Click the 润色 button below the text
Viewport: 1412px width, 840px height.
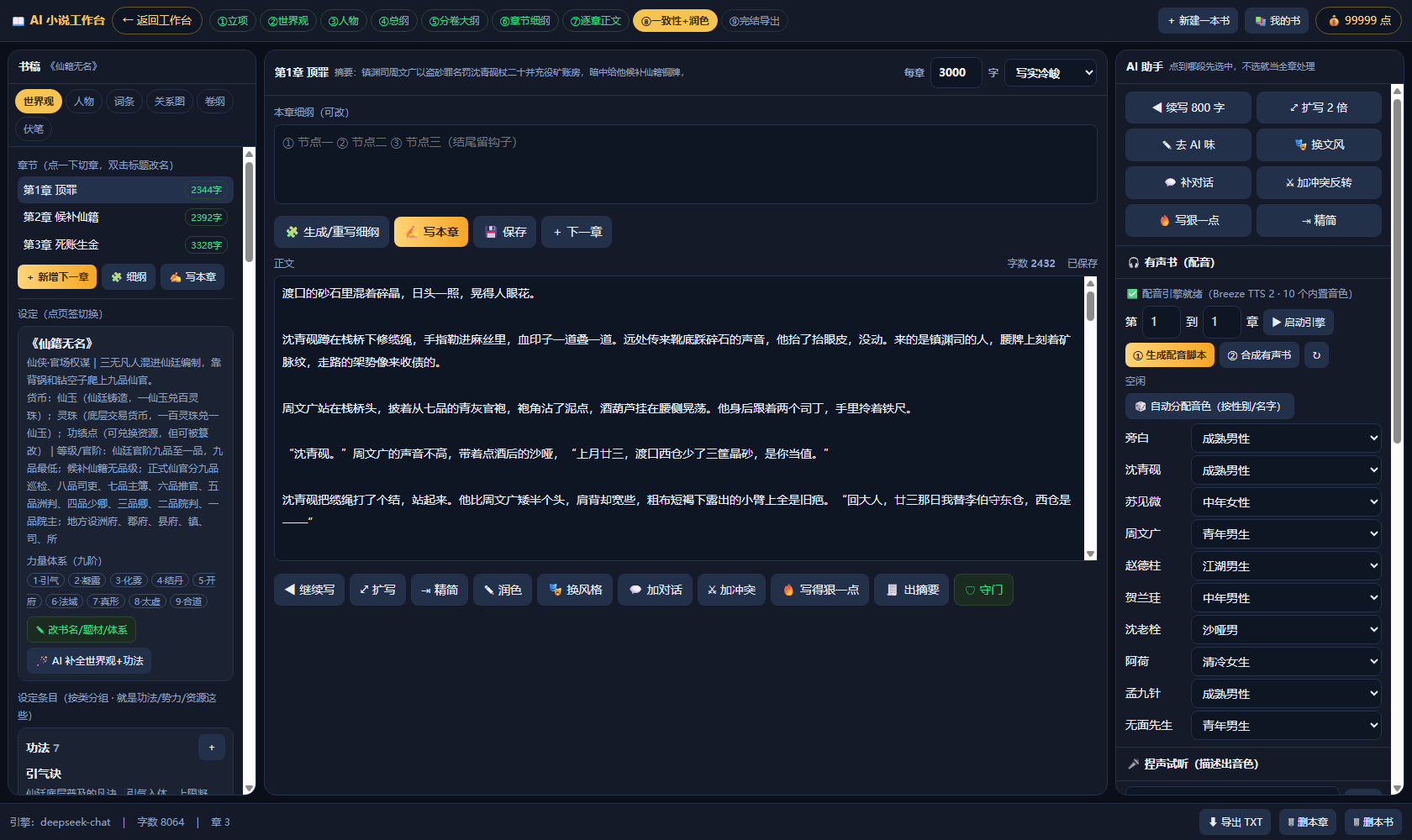coord(502,590)
